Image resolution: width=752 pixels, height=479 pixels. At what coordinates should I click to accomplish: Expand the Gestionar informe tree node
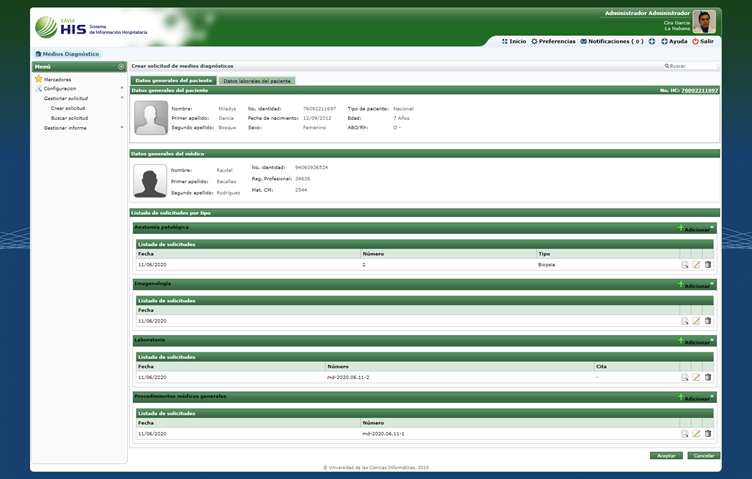point(122,128)
